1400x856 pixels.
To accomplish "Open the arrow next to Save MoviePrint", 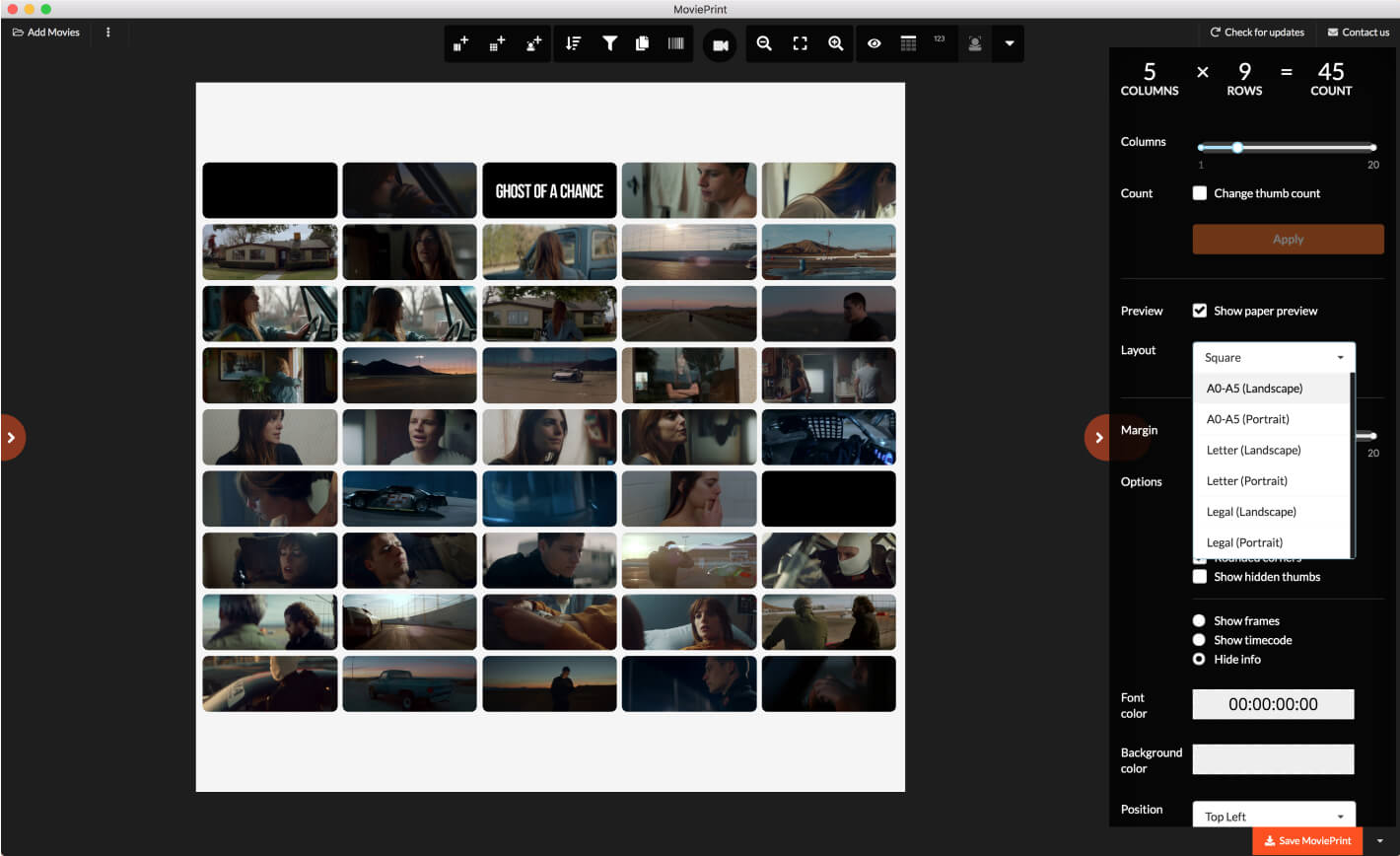I will click(x=1379, y=841).
